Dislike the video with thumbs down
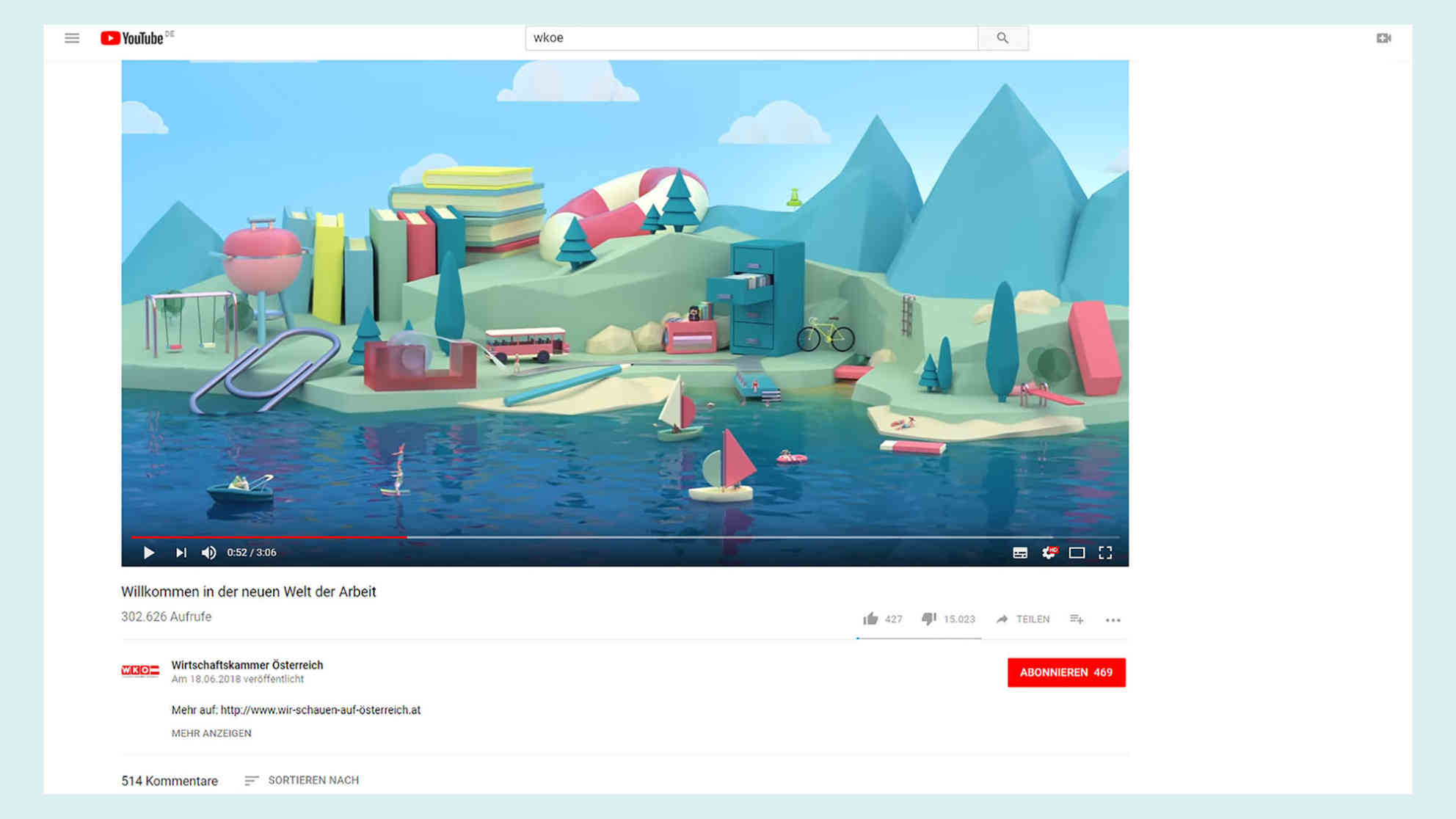This screenshot has width=1456, height=819. [x=929, y=619]
